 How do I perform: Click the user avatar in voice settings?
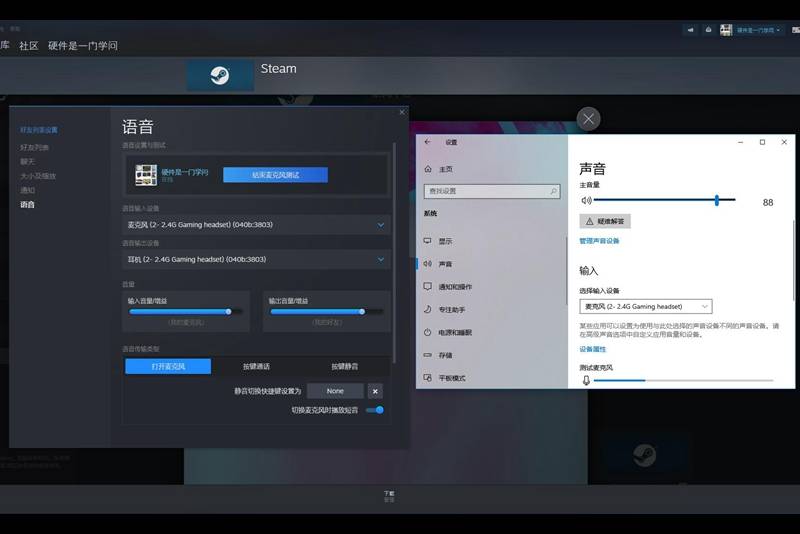[x=146, y=175]
